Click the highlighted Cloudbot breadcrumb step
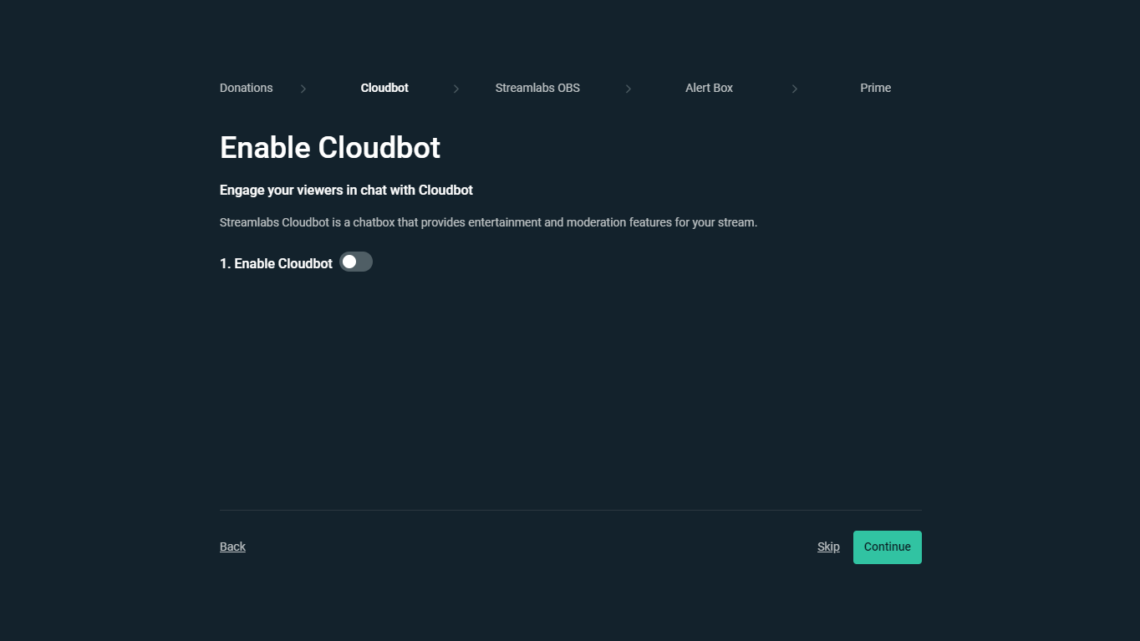 pyautogui.click(x=385, y=88)
